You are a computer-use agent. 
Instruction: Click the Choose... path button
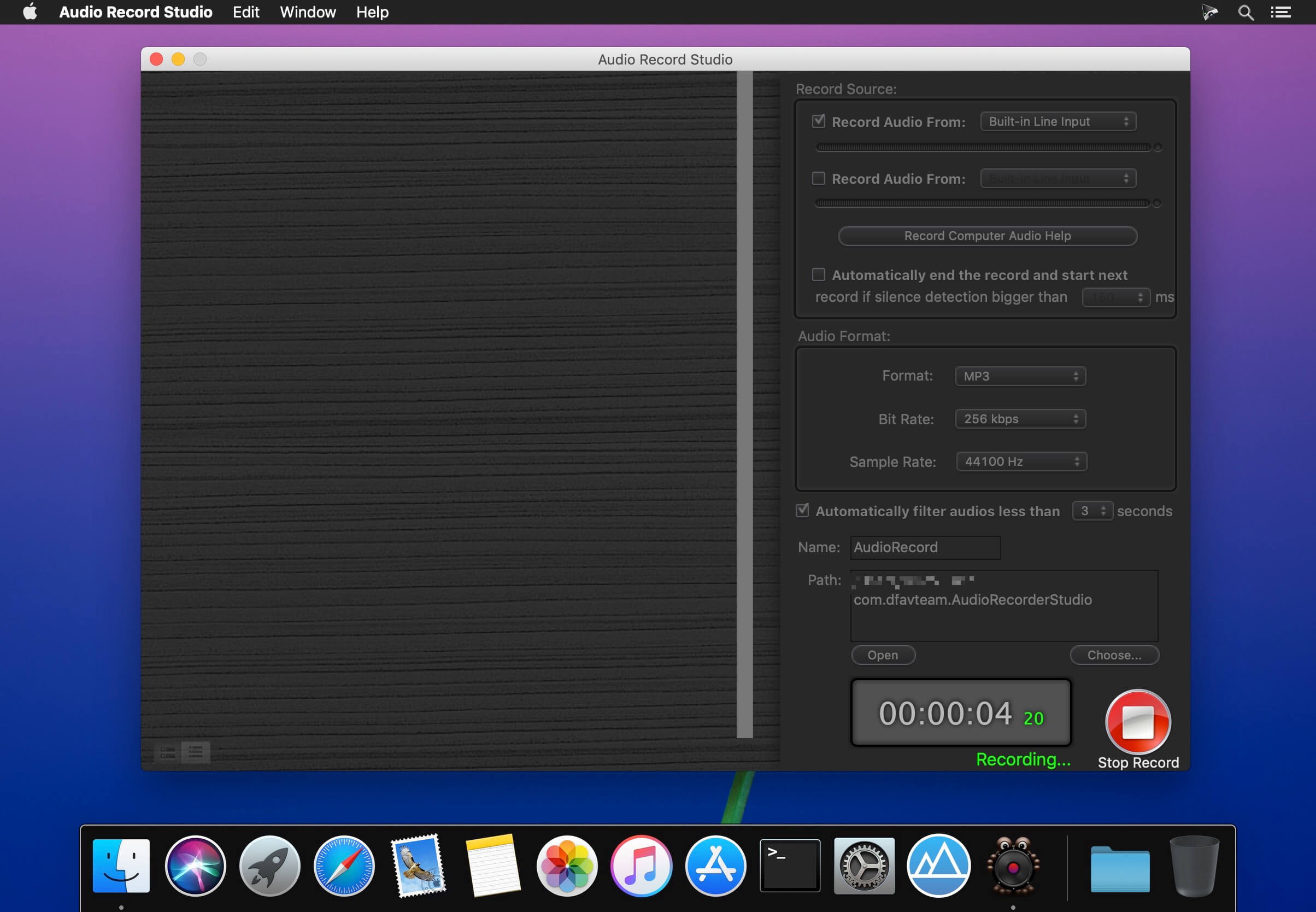(x=1114, y=655)
